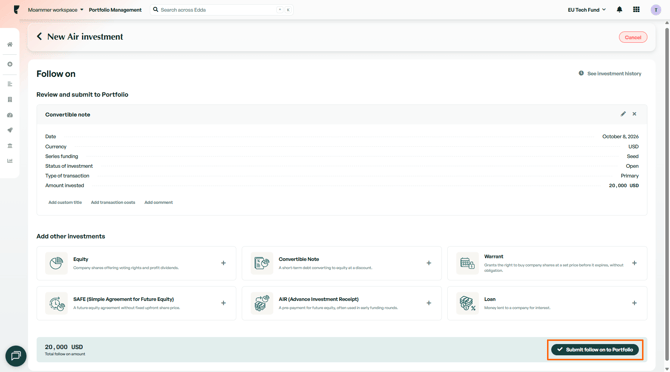
Task: Add a Convertible Note with plus
Action: click(429, 263)
